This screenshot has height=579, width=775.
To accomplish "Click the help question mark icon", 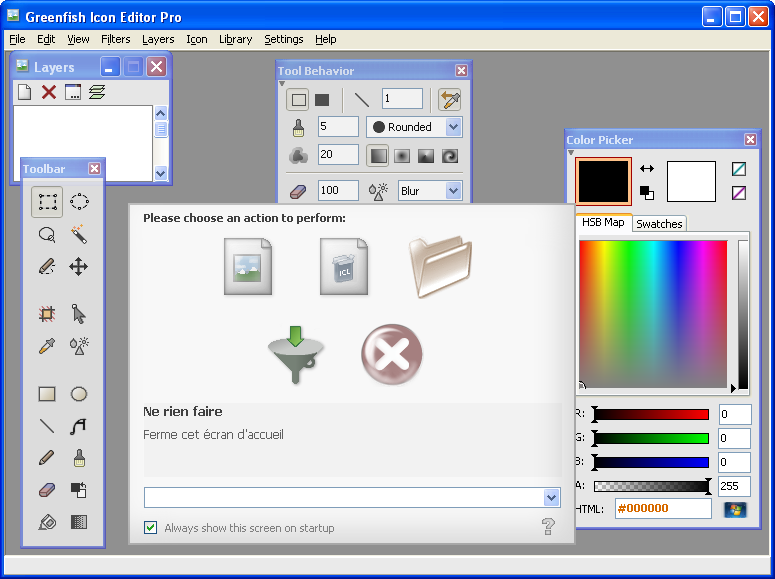I will (x=548, y=527).
